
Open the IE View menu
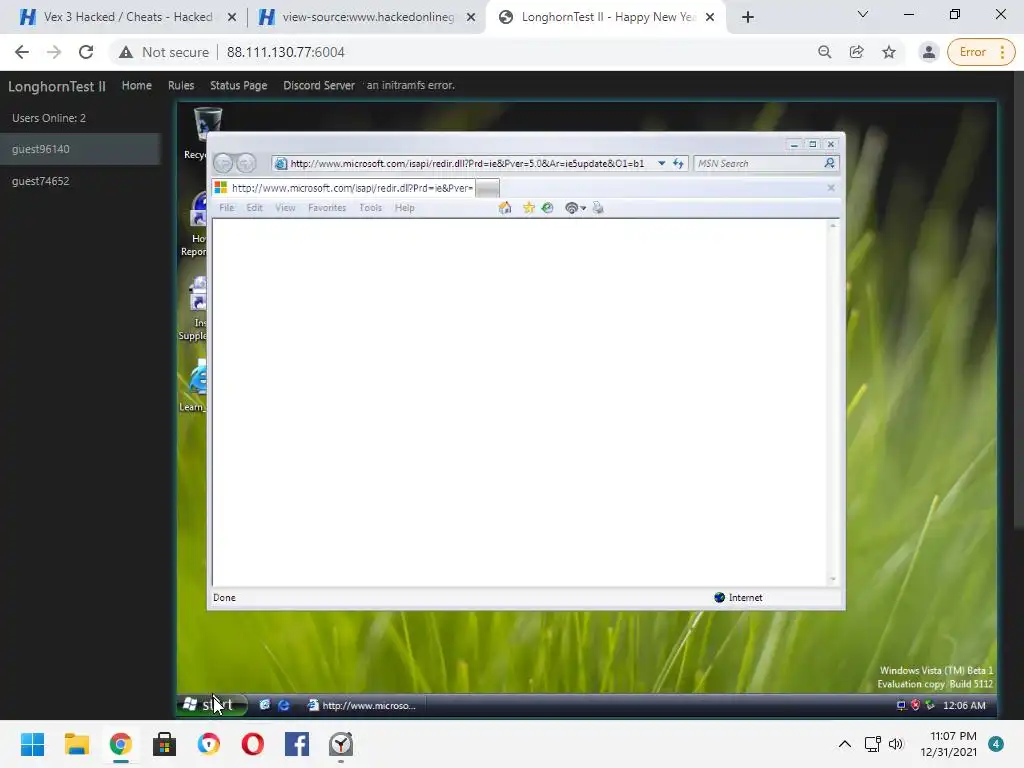click(x=285, y=208)
